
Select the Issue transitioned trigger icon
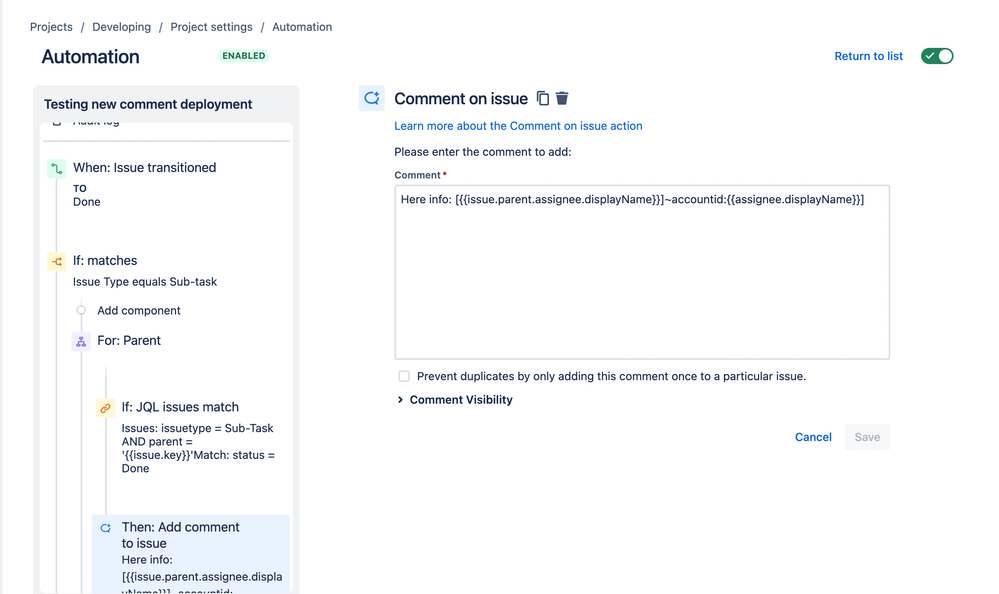point(55,167)
